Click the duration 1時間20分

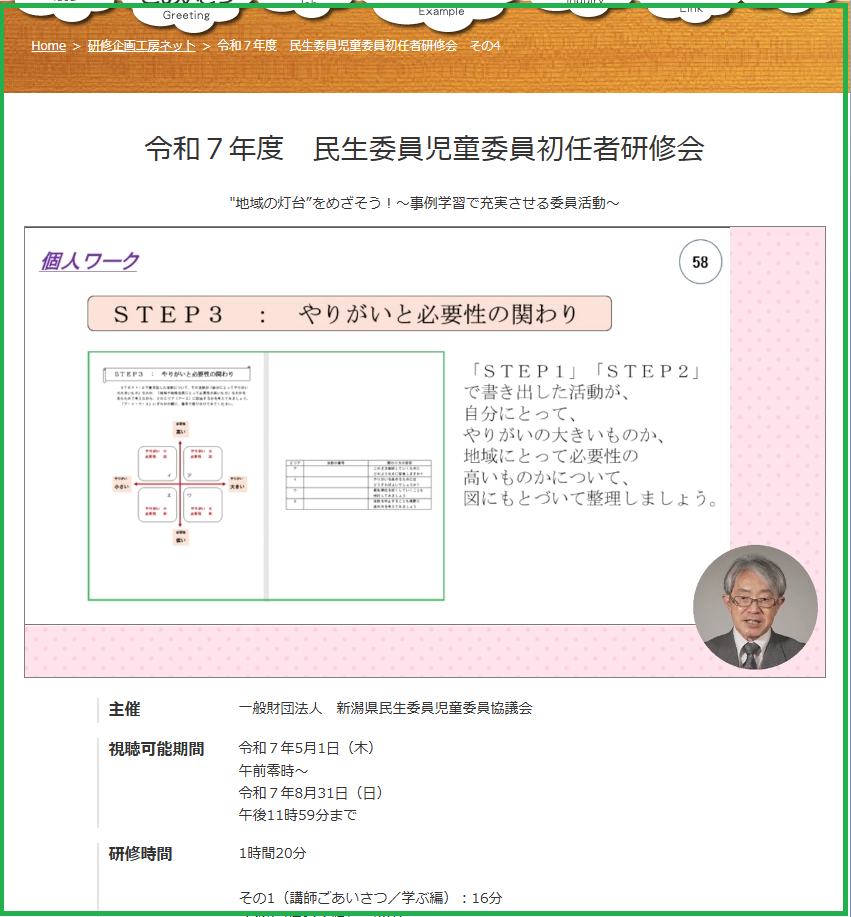coord(273,853)
